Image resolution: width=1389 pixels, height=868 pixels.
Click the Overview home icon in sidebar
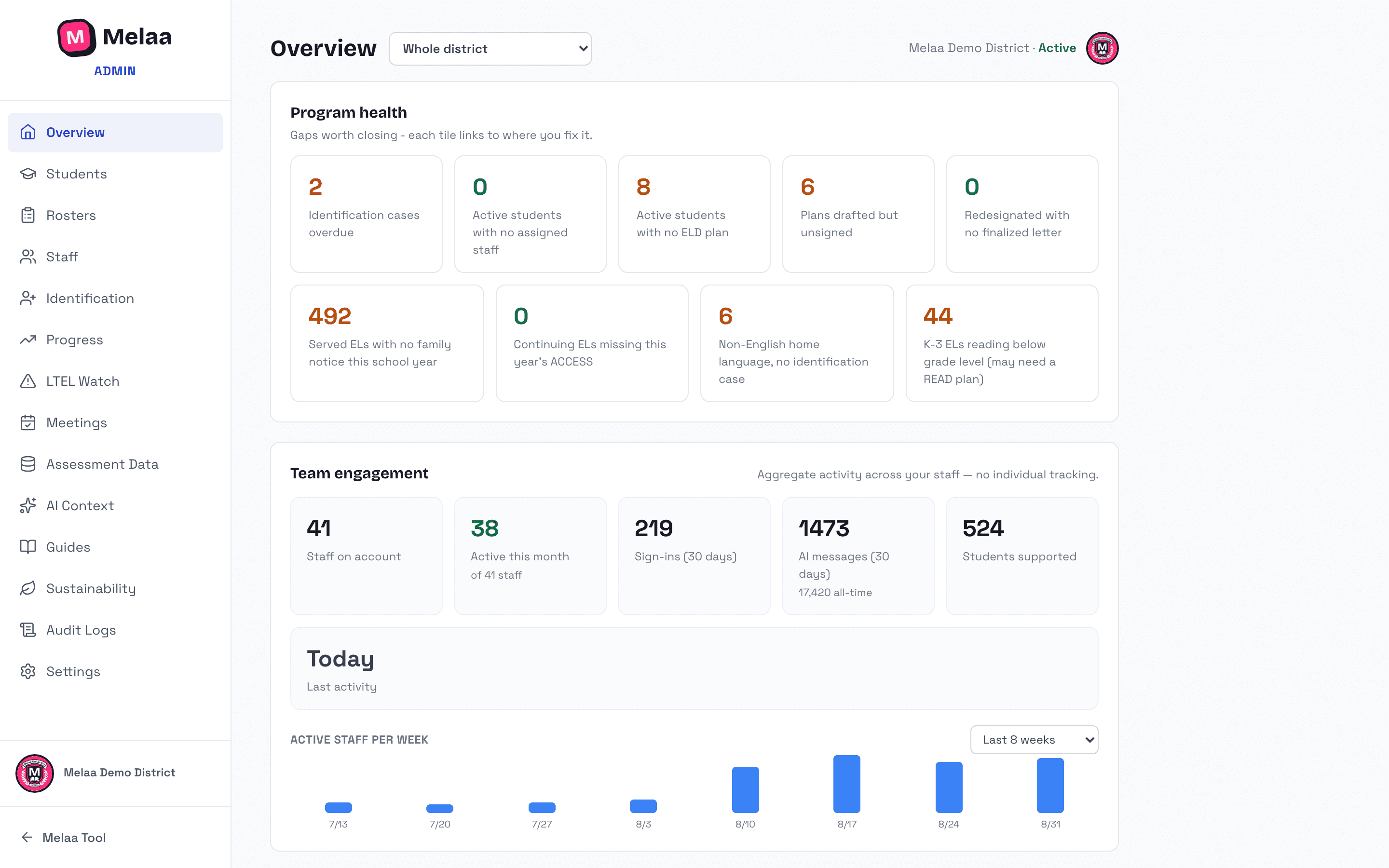(x=27, y=133)
